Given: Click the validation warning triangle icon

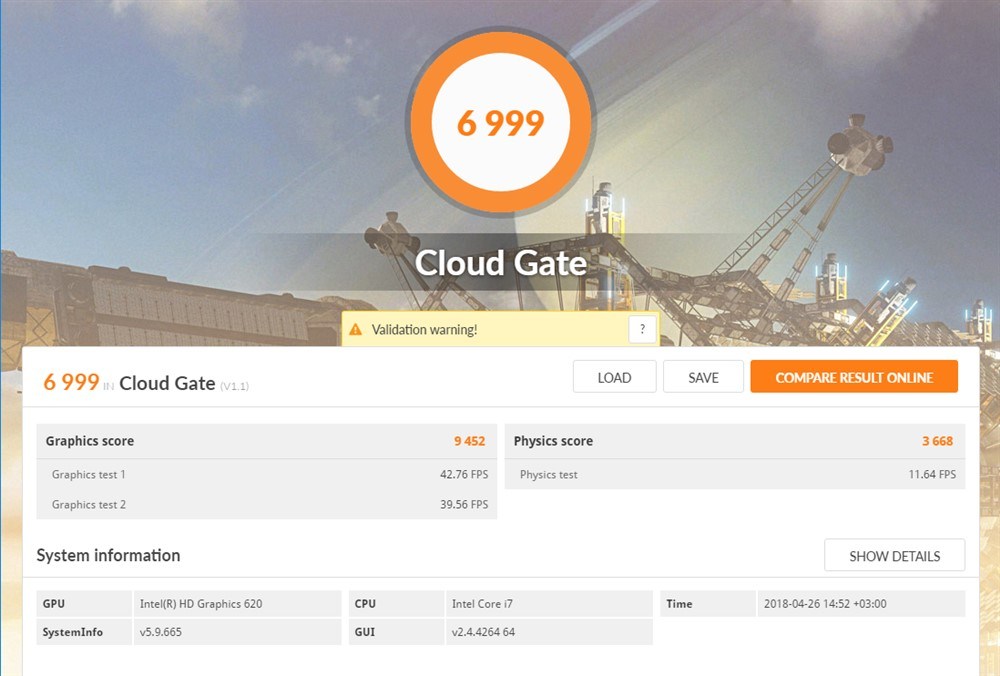Looking at the screenshot, I should (356, 329).
